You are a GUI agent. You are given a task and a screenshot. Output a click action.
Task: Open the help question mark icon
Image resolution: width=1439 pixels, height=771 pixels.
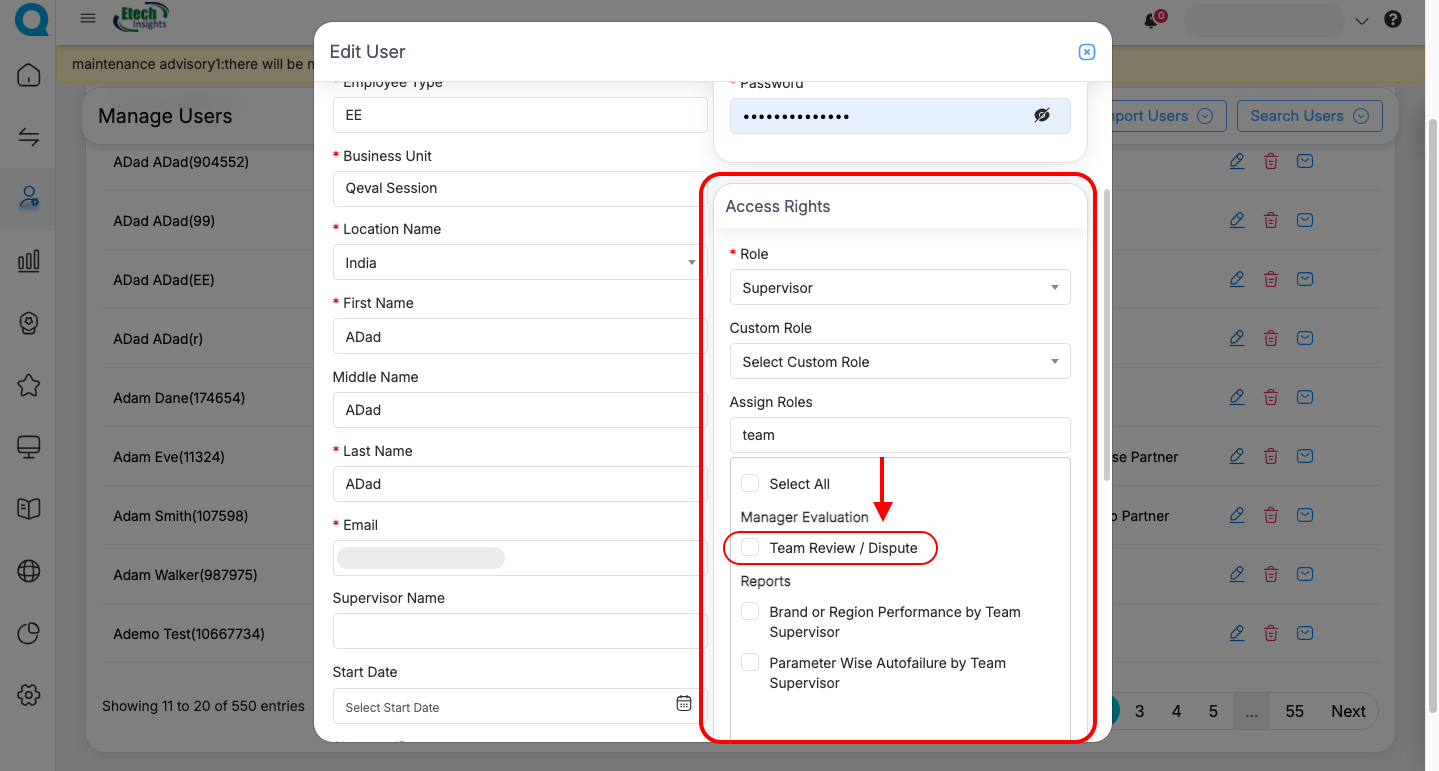[x=1392, y=20]
